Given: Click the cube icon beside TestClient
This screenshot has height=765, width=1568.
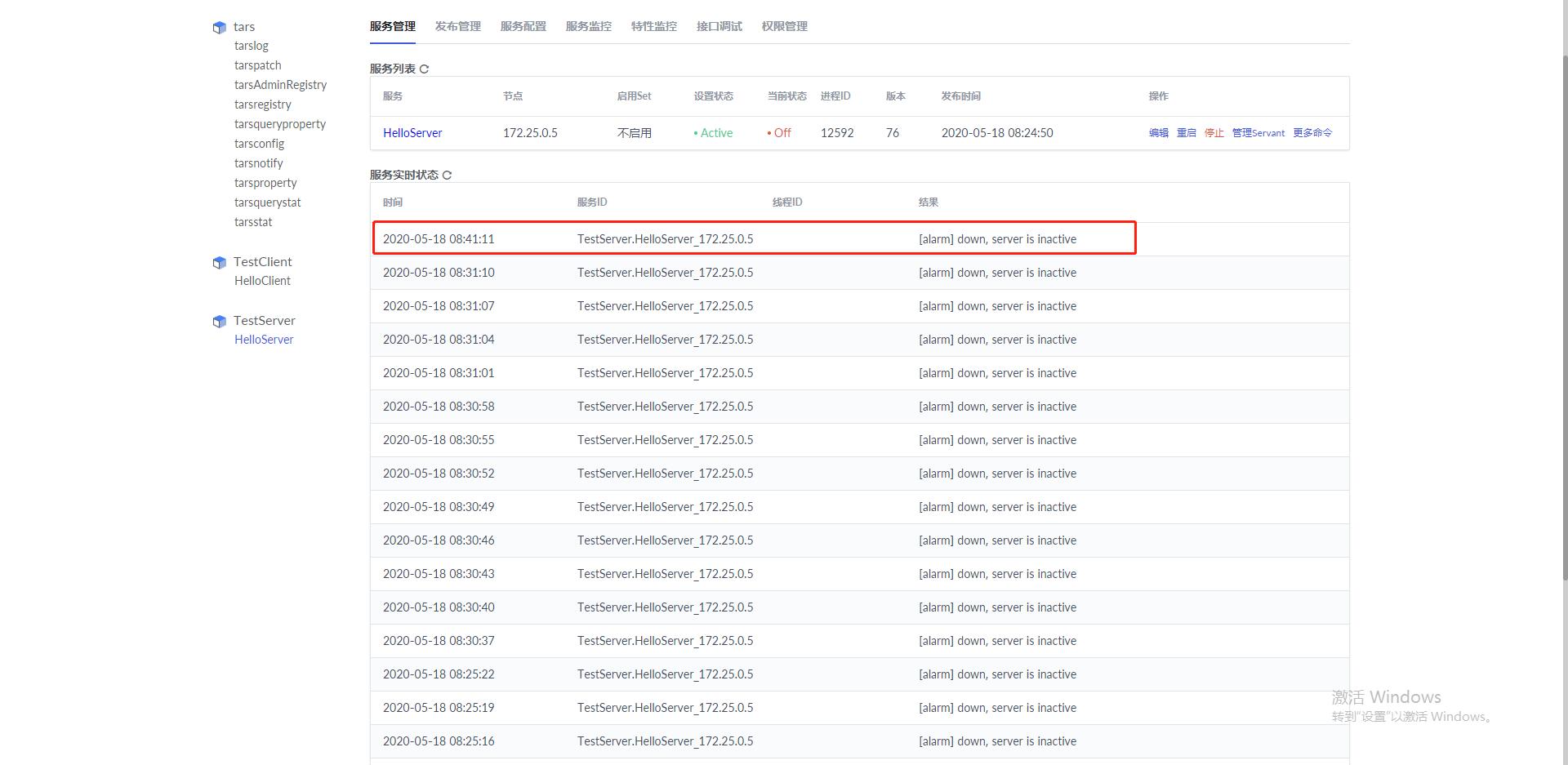Looking at the screenshot, I should coord(219,262).
